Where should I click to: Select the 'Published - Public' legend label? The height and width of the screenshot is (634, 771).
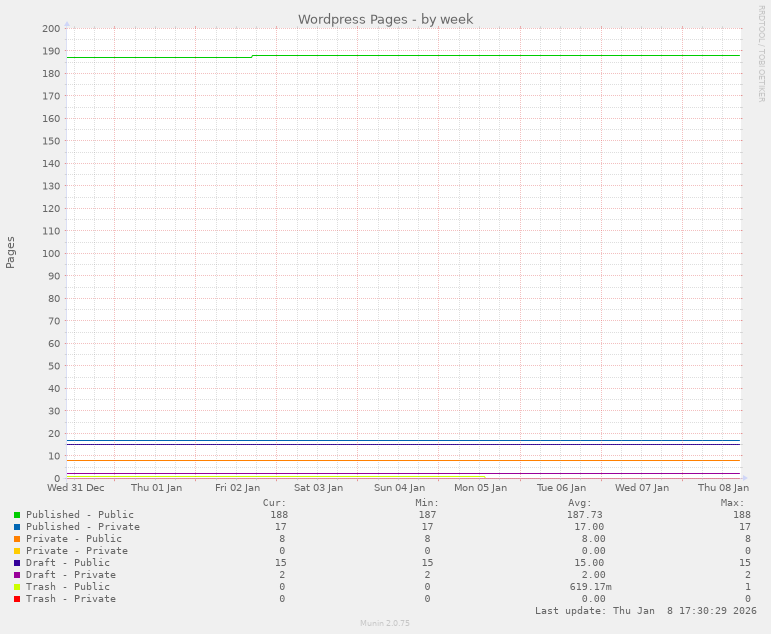(80, 514)
